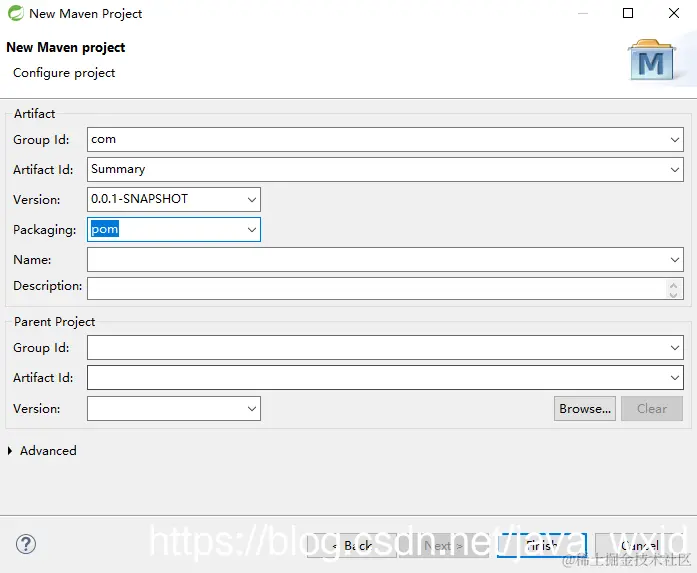Close the dialog with the X button
This screenshot has width=697, height=573.
(674, 13)
